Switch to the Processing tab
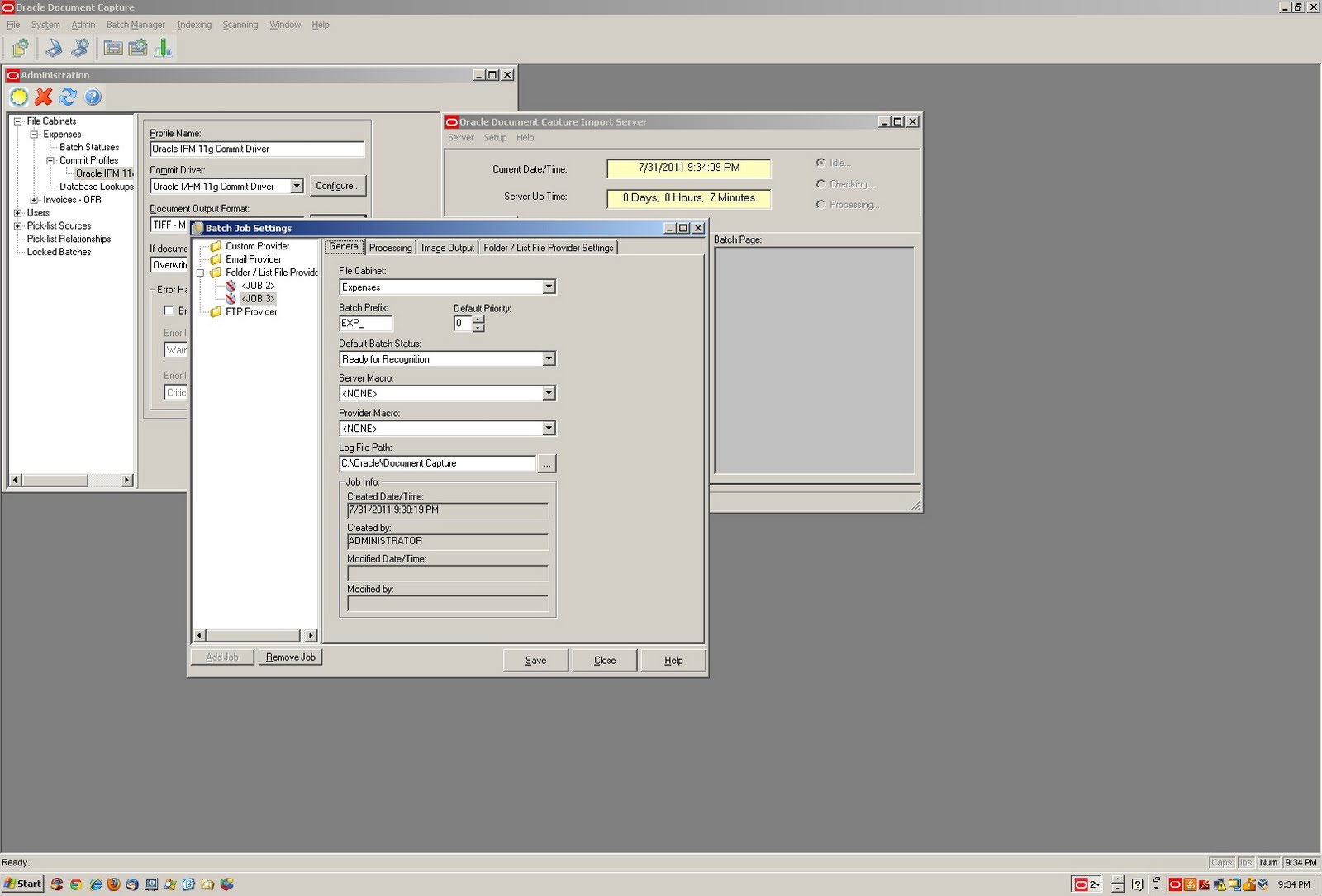1322x896 pixels. pyautogui.click(x=390, y=247)
